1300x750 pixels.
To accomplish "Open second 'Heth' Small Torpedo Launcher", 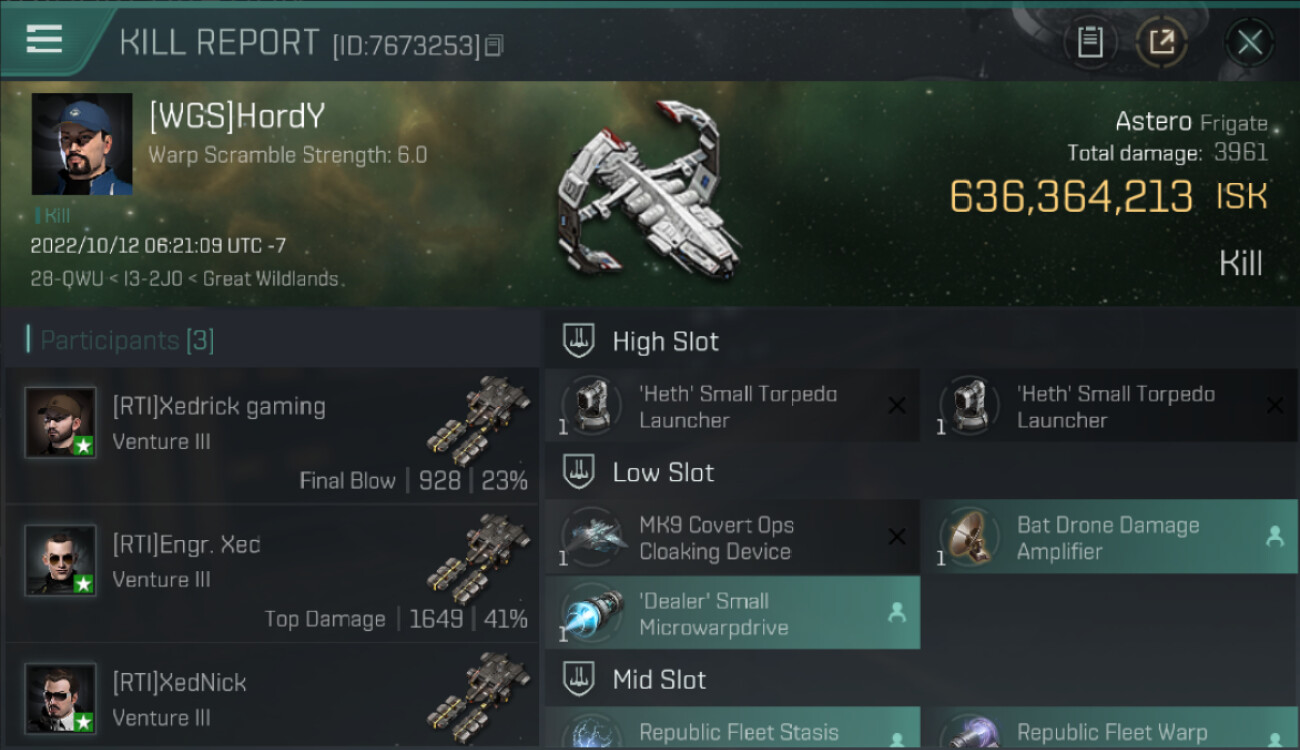I will click(1109, 406).
